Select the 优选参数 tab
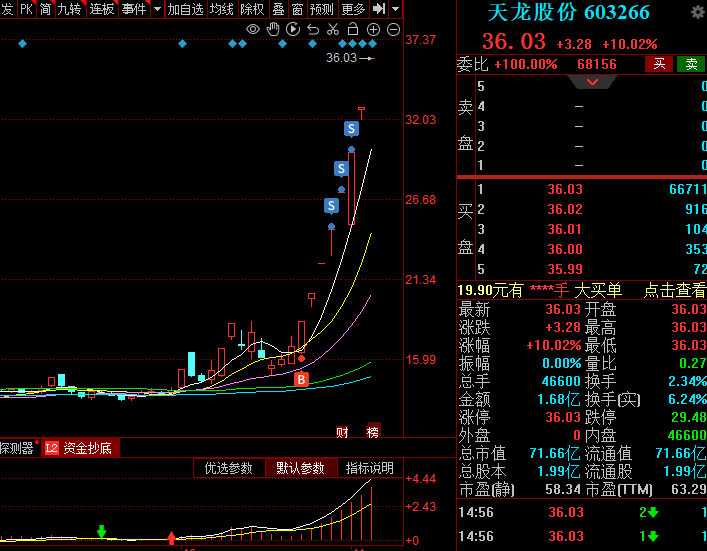Image resolution: width=707 pixels, height=551 pixels. (229, 468)
